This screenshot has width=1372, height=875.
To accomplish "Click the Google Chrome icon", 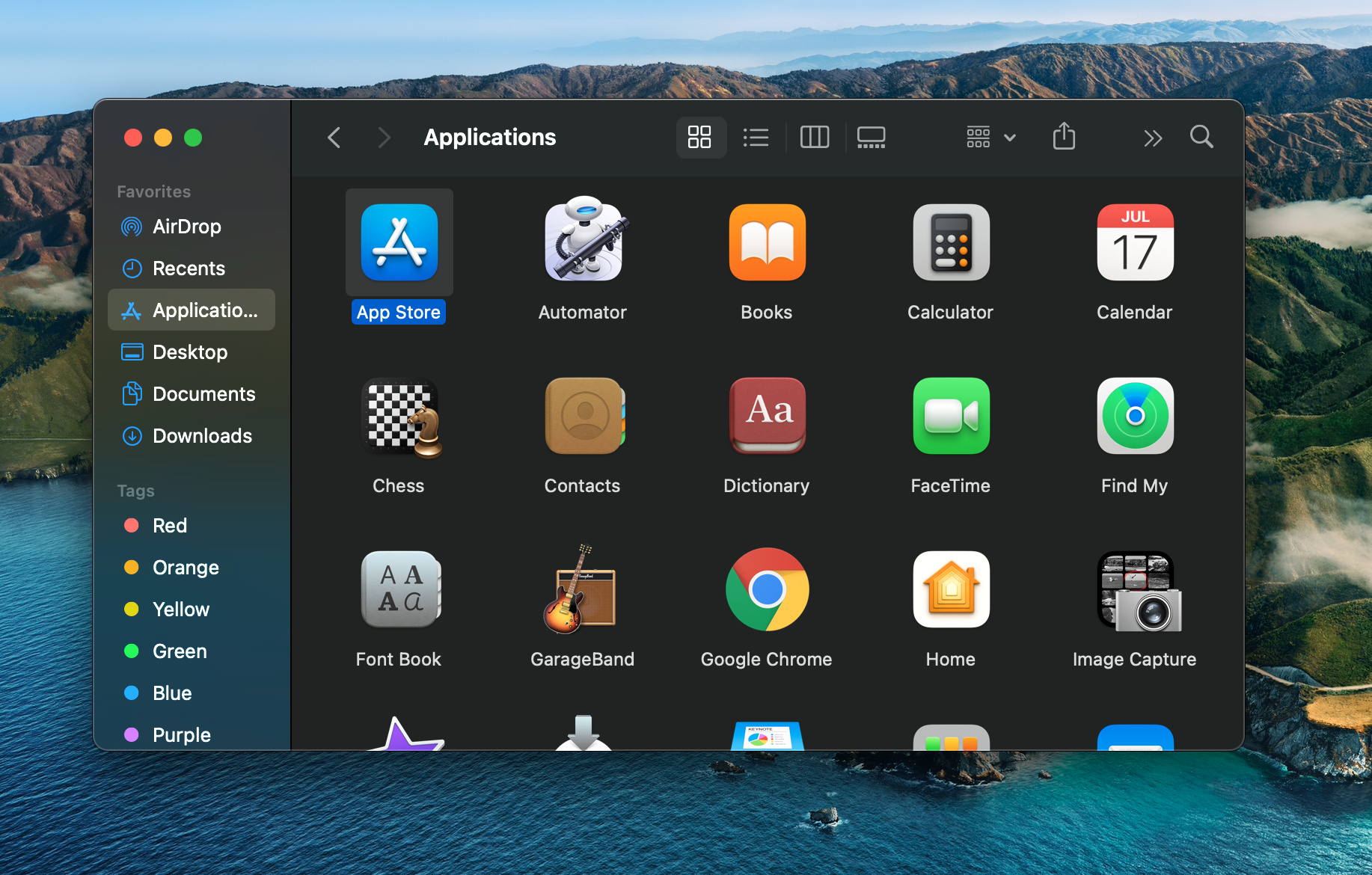I will click(x=767, y=590).
